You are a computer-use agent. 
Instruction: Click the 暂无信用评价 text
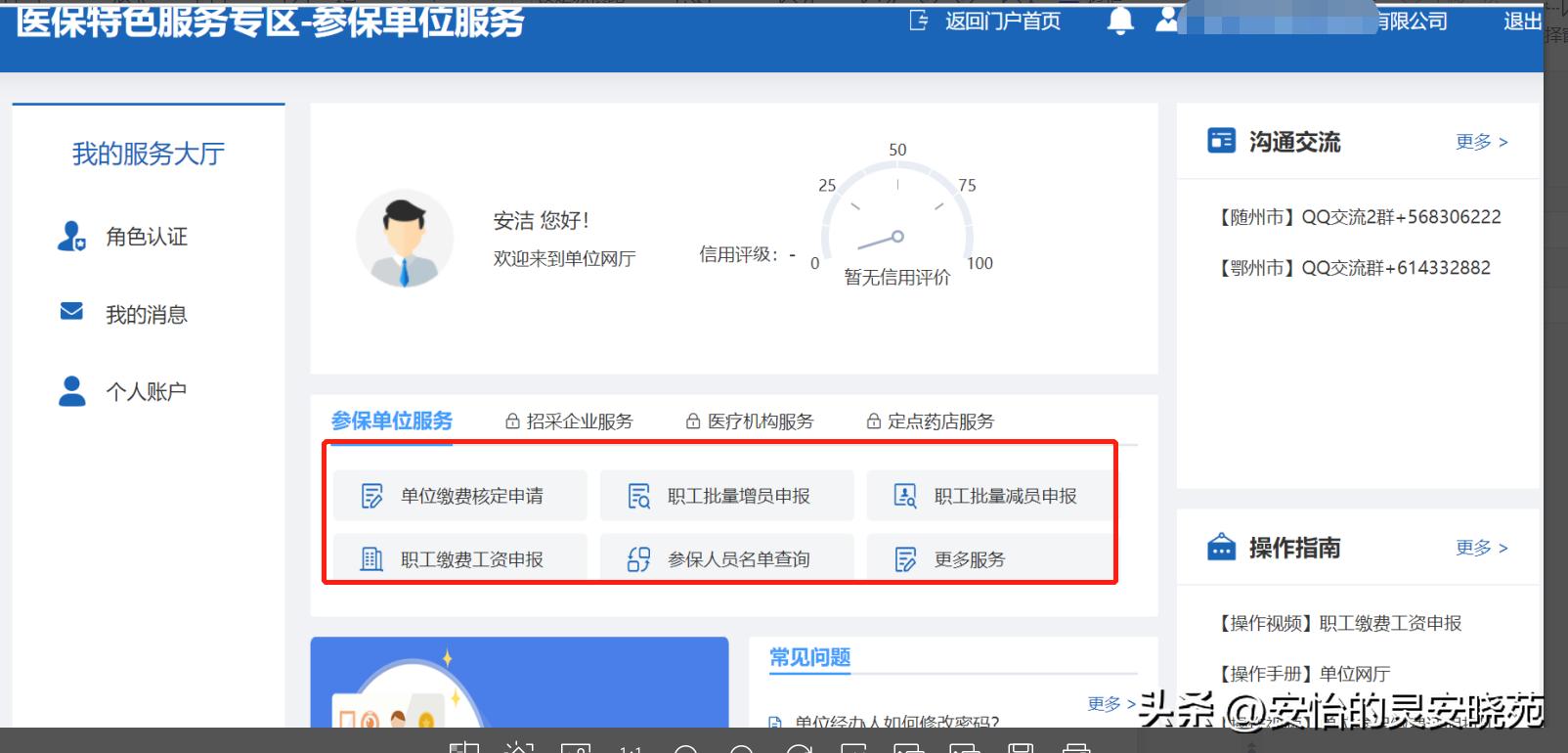[x=897, y=278]
